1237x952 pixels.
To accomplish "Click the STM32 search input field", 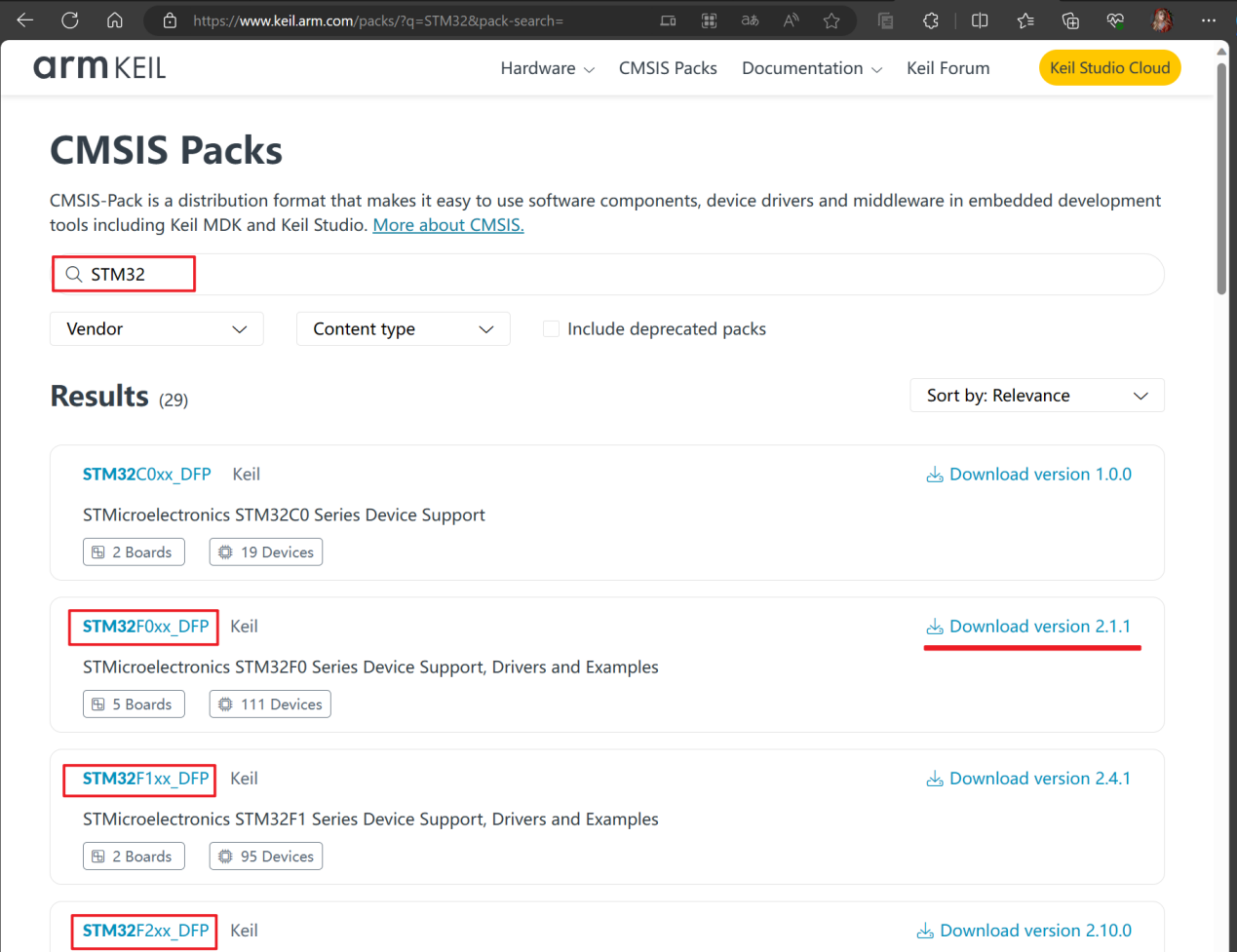I will pyautogui.click(x=606, y=275).
